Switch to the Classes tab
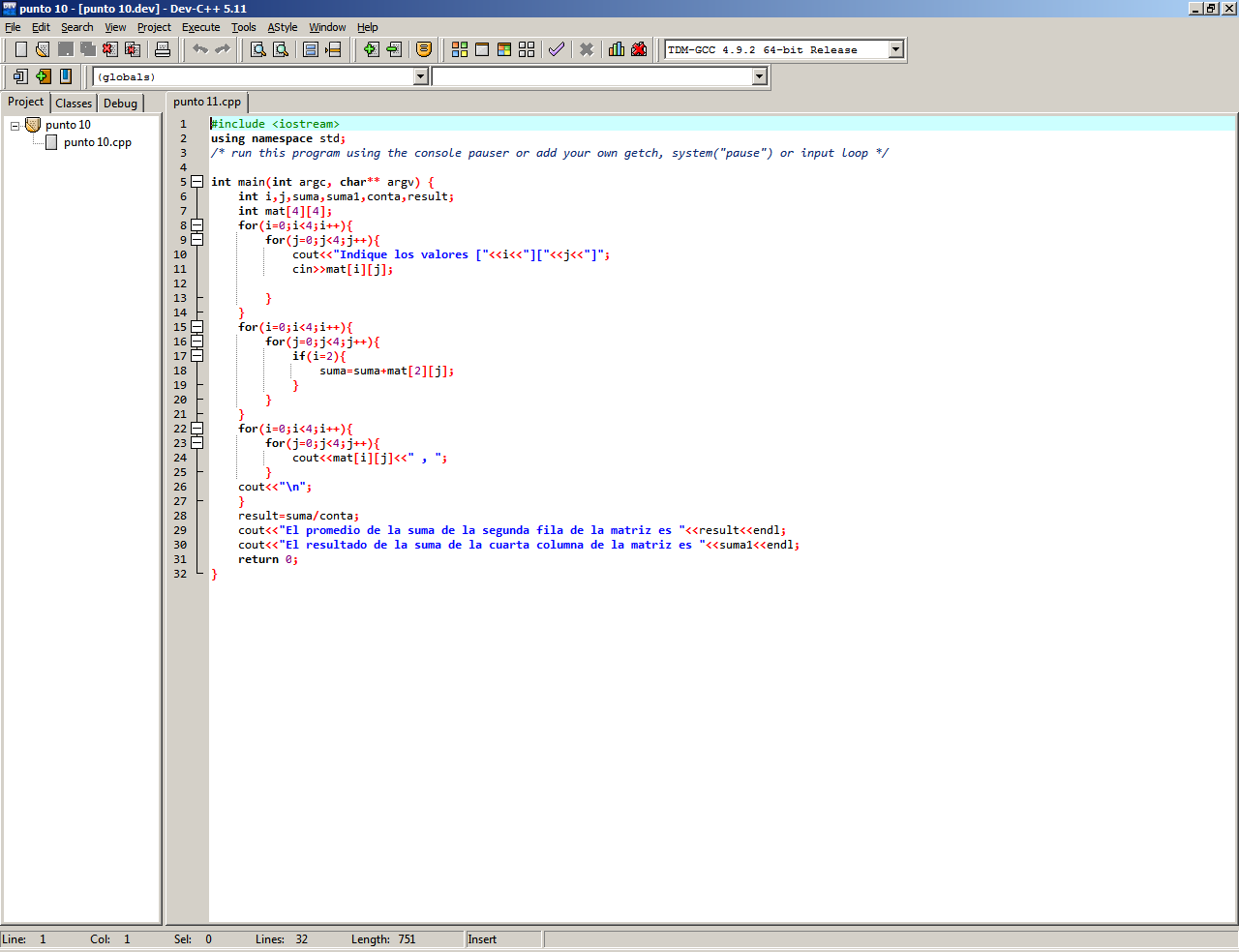This screenshot has height=952, width=1239. coord(74,103)
